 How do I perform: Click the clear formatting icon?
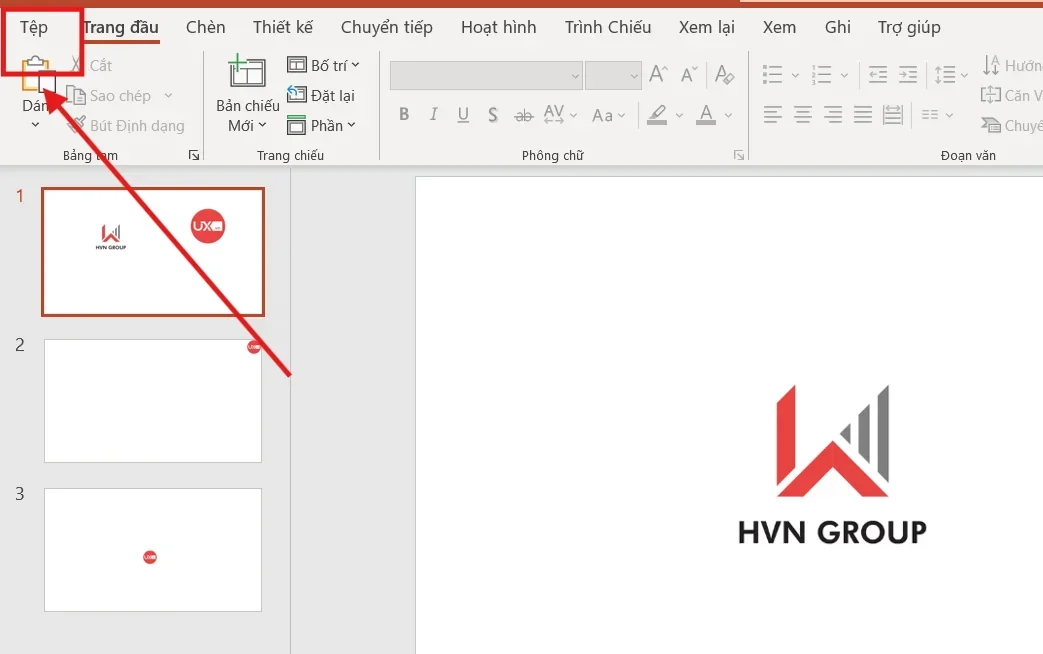point(724,74)
